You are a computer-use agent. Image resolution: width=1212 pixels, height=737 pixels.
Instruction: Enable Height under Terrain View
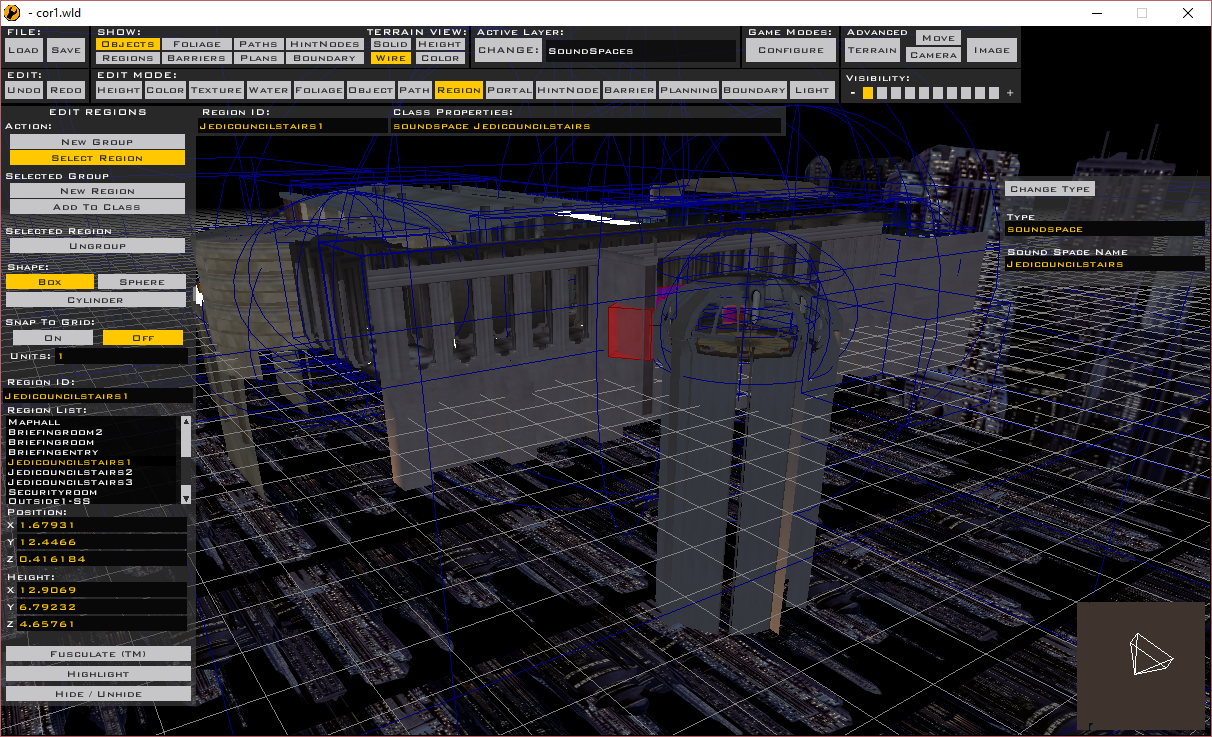440,44
